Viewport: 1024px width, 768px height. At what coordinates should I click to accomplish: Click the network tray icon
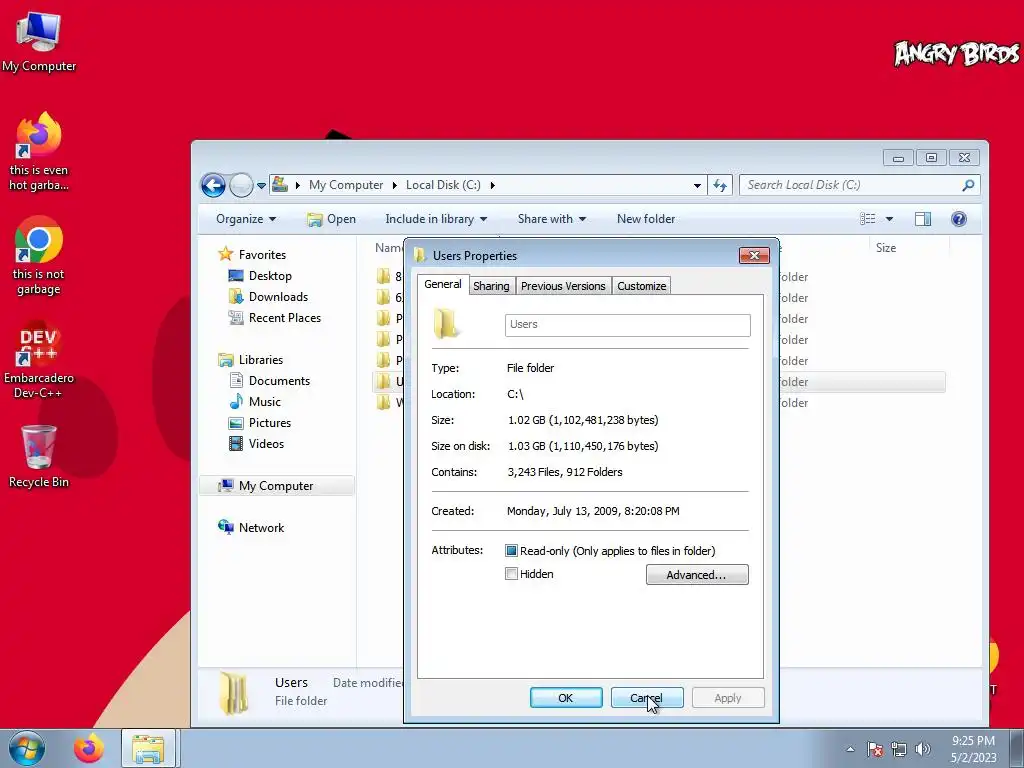tap(899, 749)
